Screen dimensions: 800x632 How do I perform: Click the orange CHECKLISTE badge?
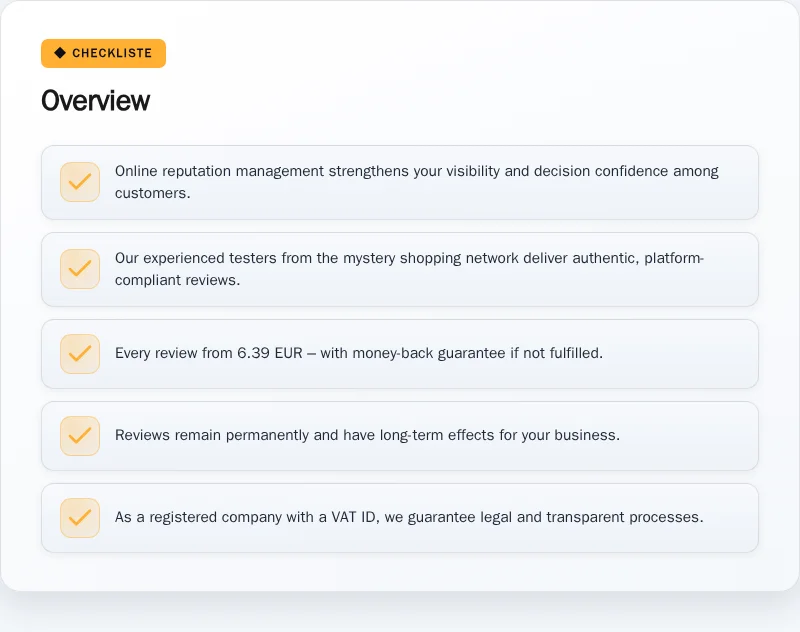(x=104, y=53)
